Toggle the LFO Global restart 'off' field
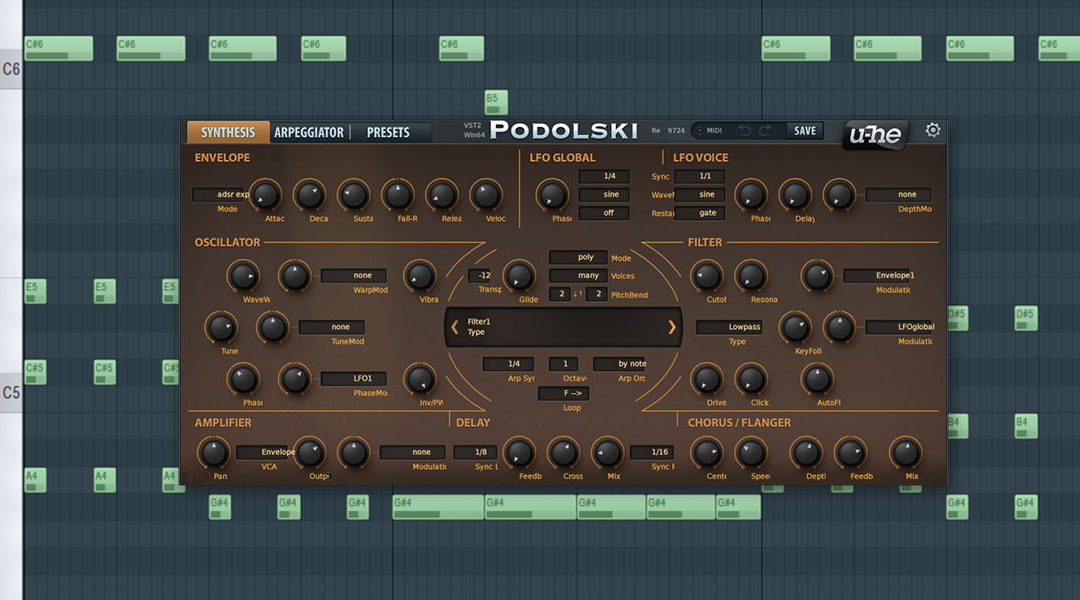Viewport: 1080px width, 600px height. (x=603, y=213)
